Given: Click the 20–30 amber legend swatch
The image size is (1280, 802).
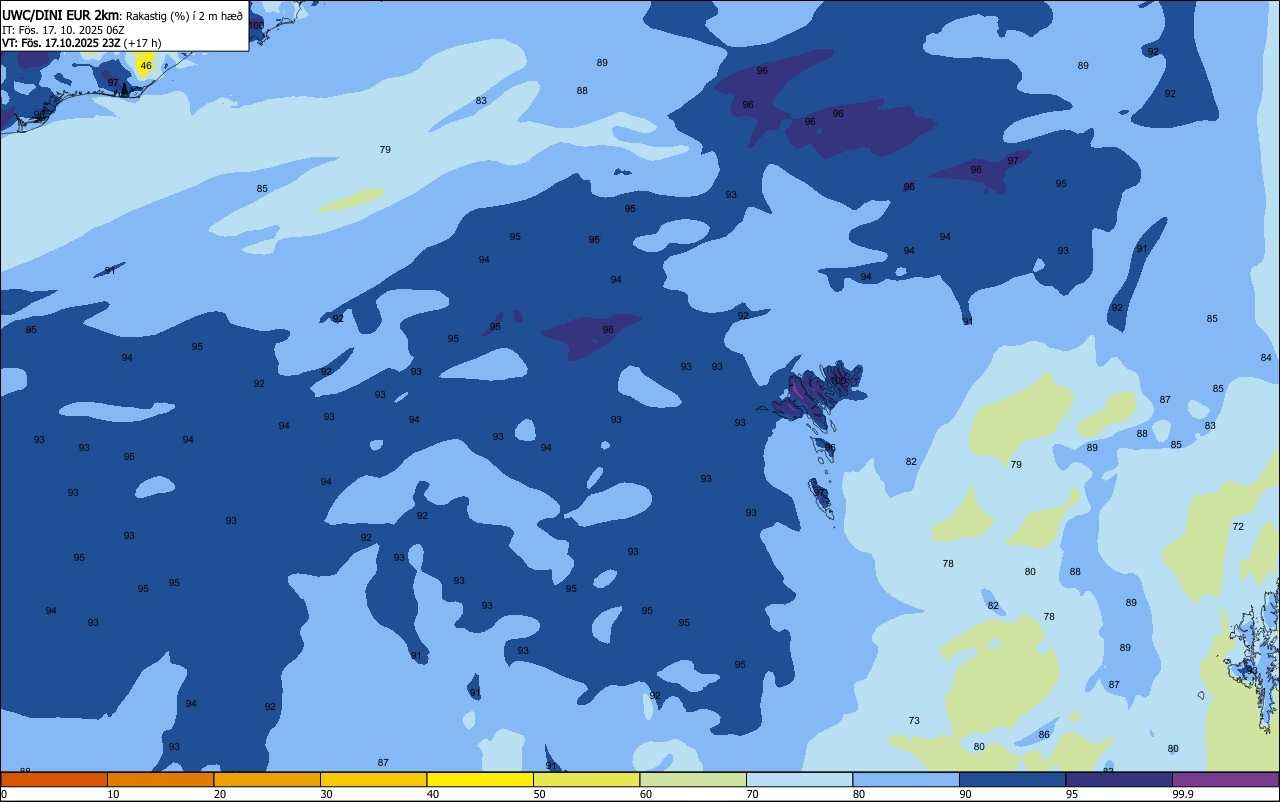Looking at the screenshot, I should [x=267, y=779].
